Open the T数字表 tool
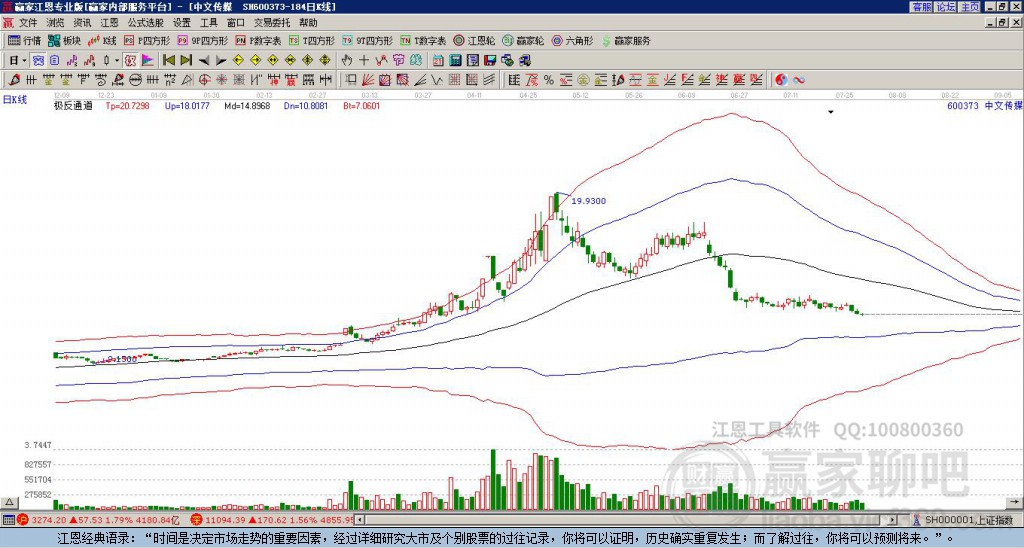Image resolution: width=1024 pixels, height=548 pixels. coord(423,40)
